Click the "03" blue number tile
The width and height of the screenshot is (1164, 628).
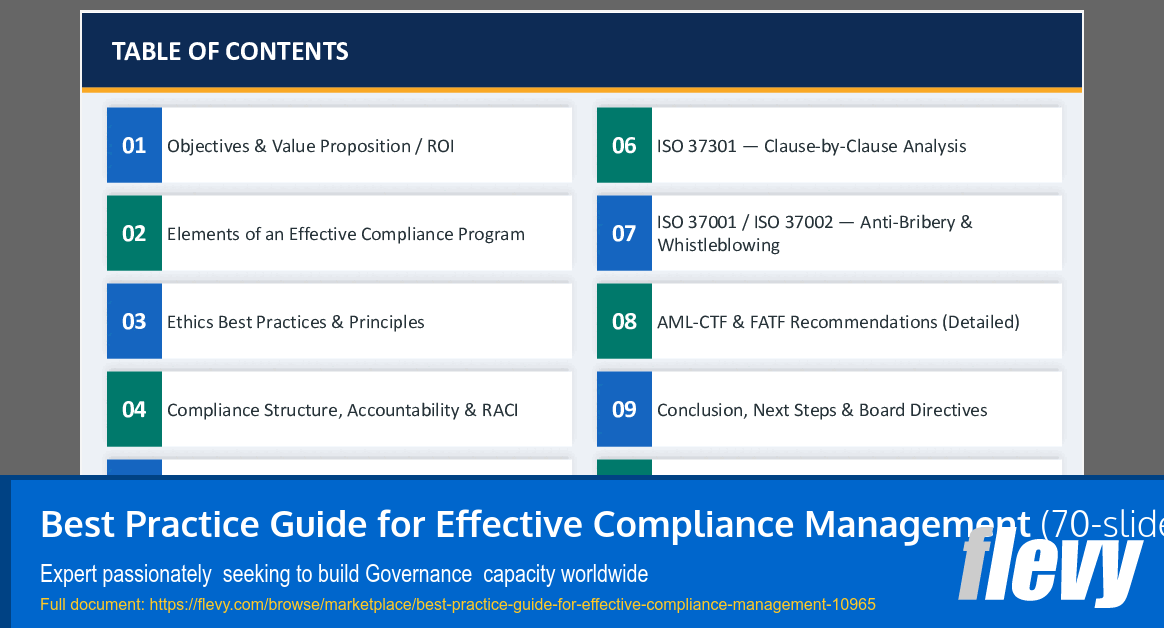point(134,321)
